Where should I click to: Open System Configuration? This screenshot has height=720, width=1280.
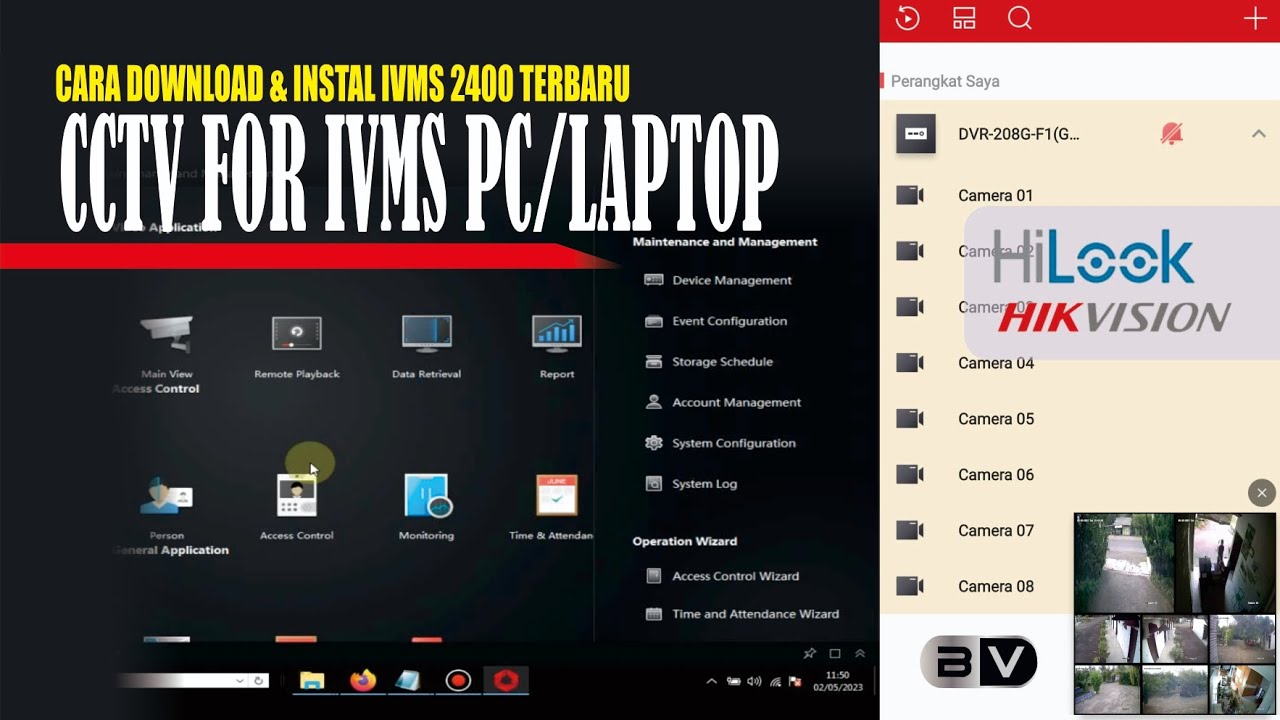(720, 443)
